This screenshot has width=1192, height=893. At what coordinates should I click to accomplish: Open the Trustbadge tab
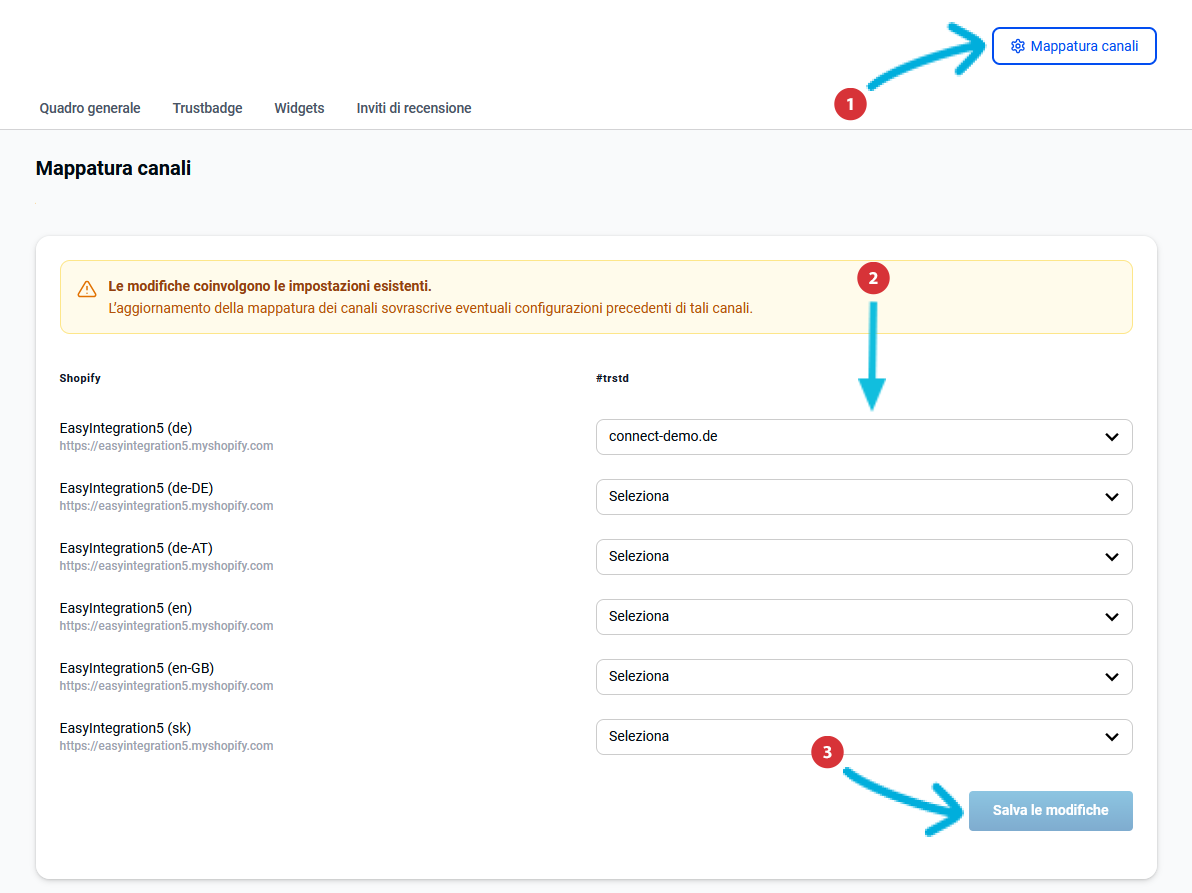207,108
